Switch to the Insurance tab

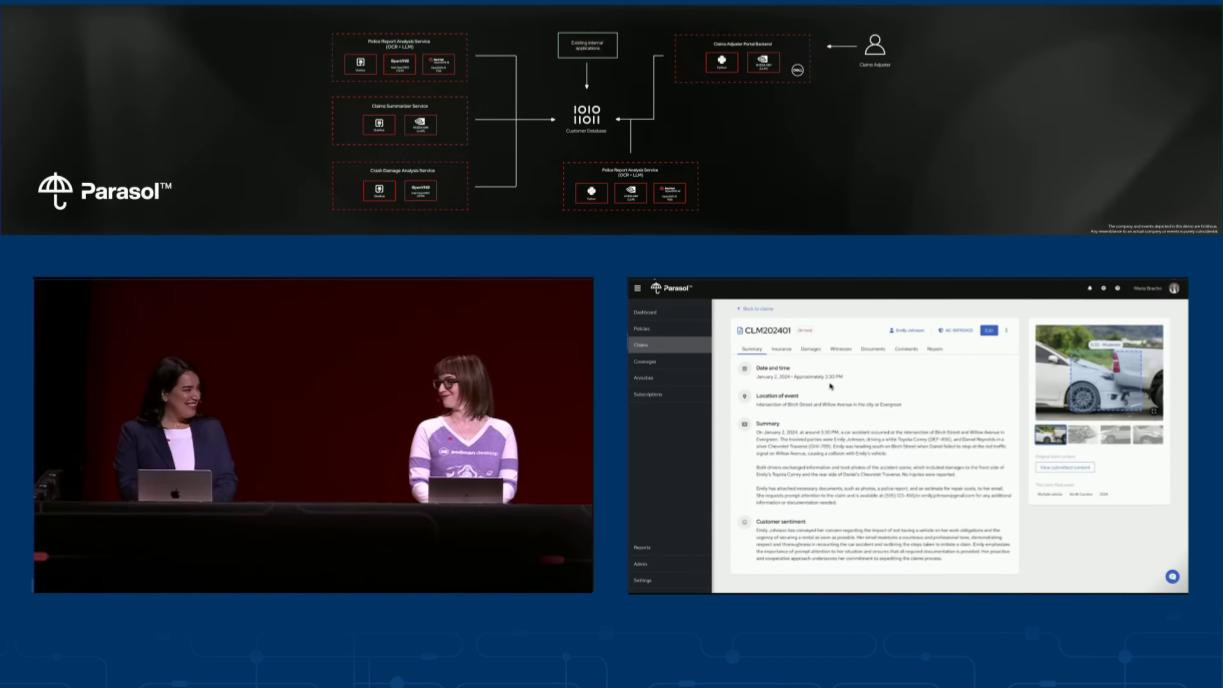781,349
